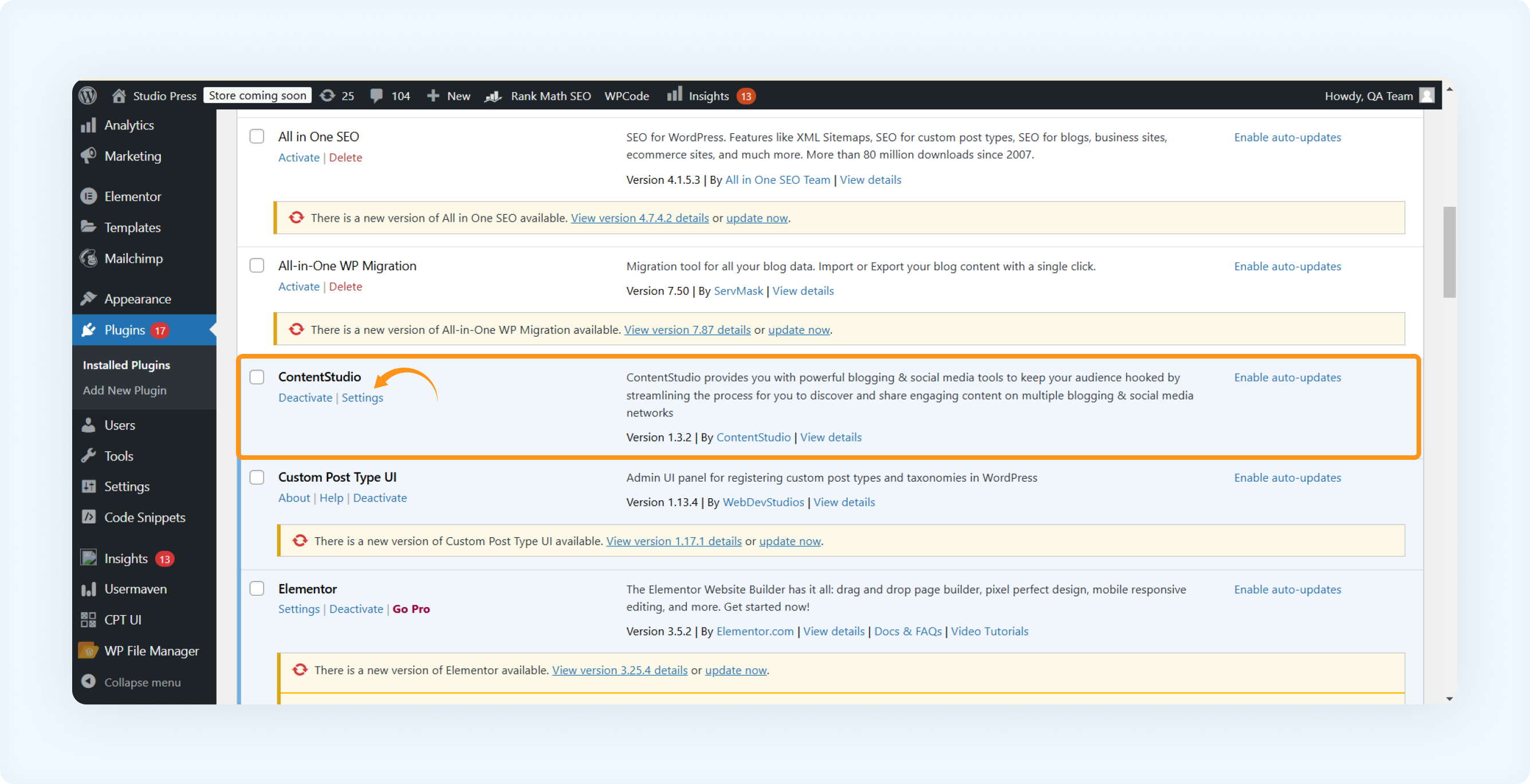
Task: Check the Custom Post Type UI checkbox
Action: coord(257,477)
